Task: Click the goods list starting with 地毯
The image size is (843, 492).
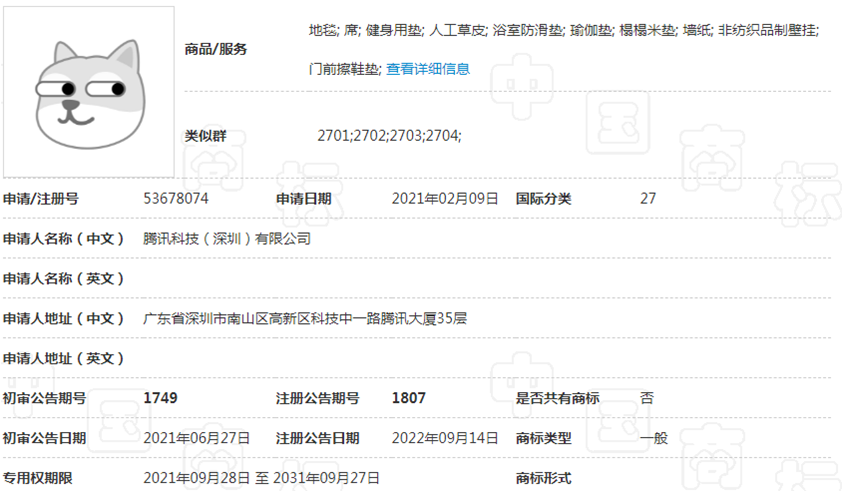Action: (x=563, y=31)
